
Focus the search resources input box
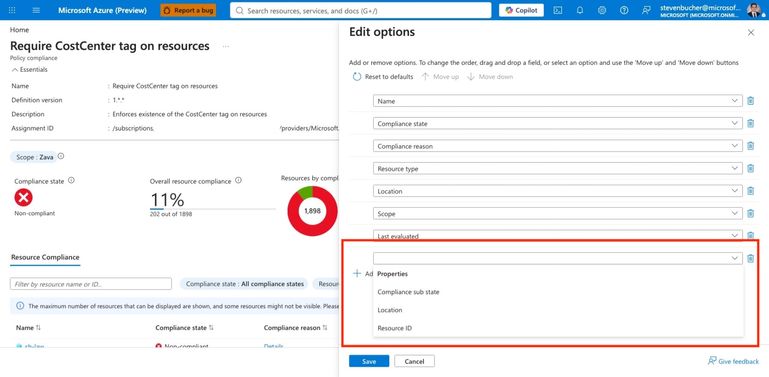tap(360, 10)
